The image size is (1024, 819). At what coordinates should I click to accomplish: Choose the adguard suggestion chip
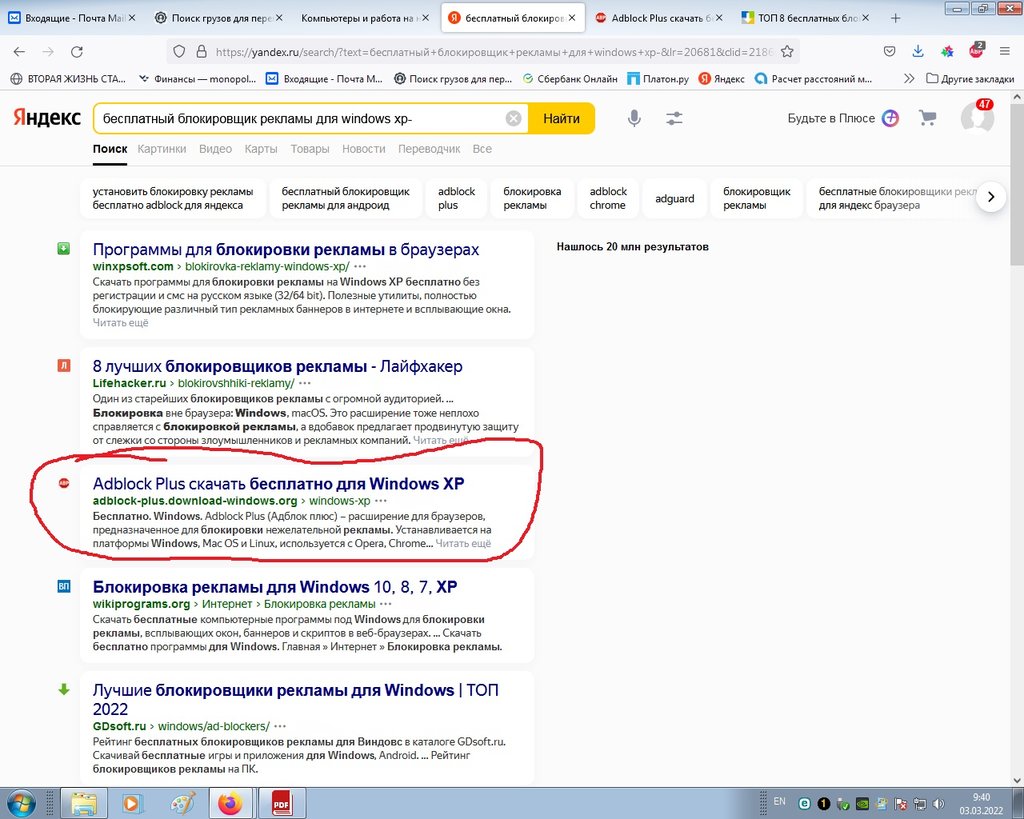click(x=675, y=199)
